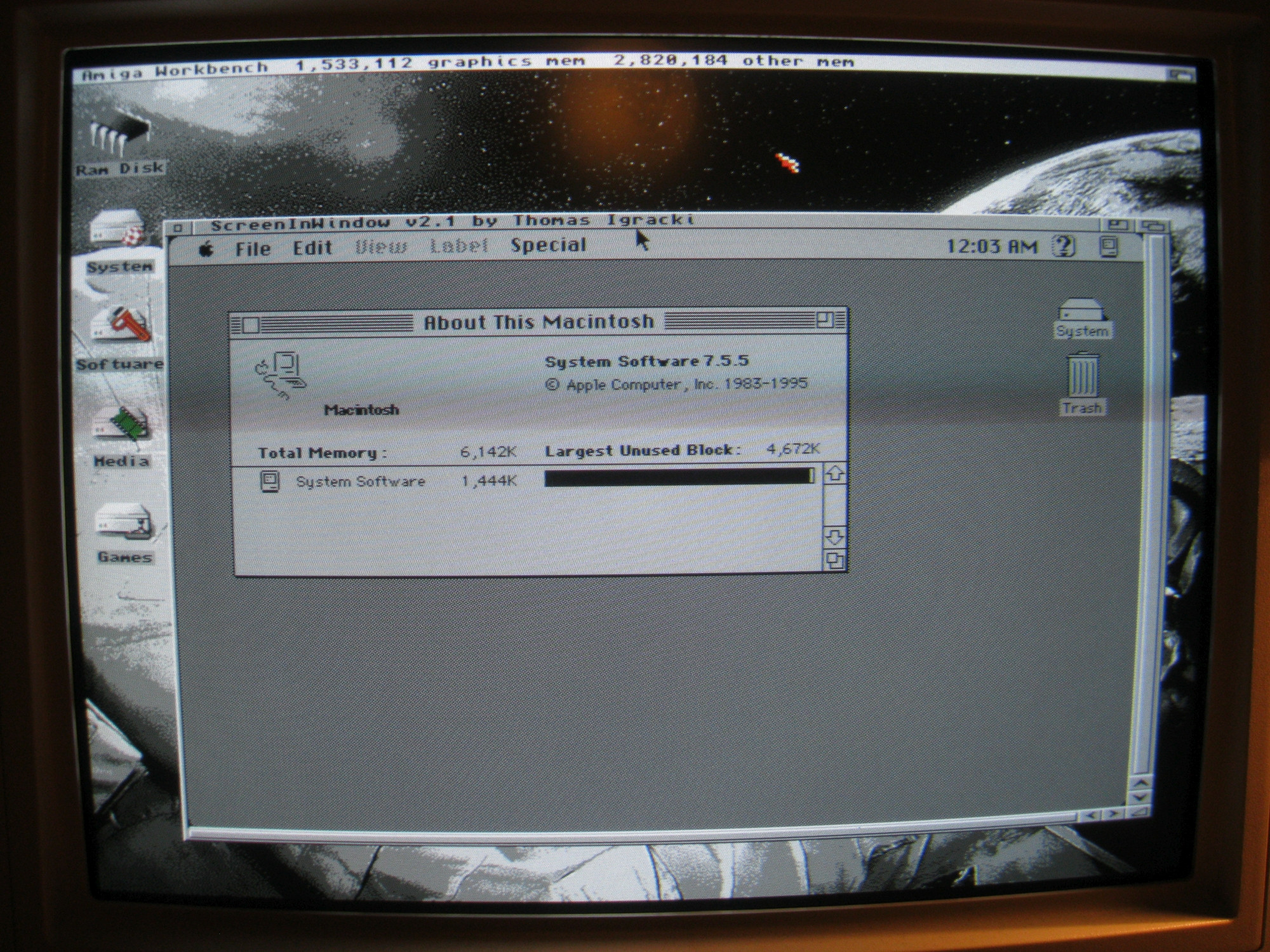Toggle About This Macintosh zoom box
The width and height of the screenshot is (1270, 952).
(825, 320)
